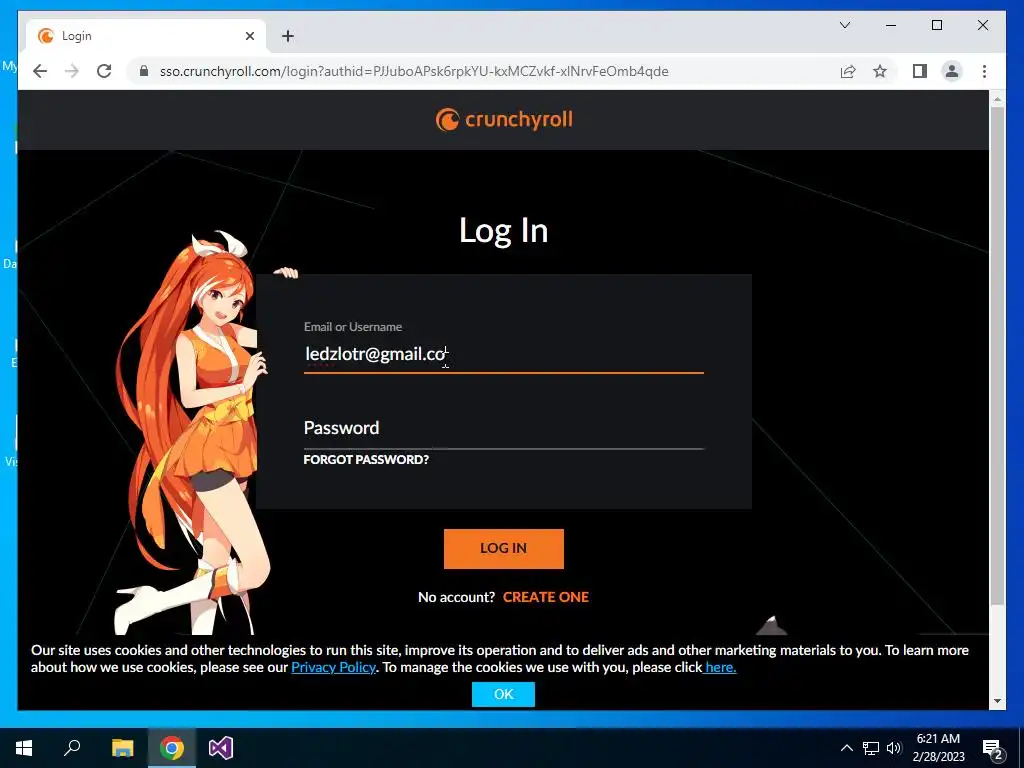Open Windows taskbar search
The width and height of the screenshot is (1024, 768).
click(72, 748)
